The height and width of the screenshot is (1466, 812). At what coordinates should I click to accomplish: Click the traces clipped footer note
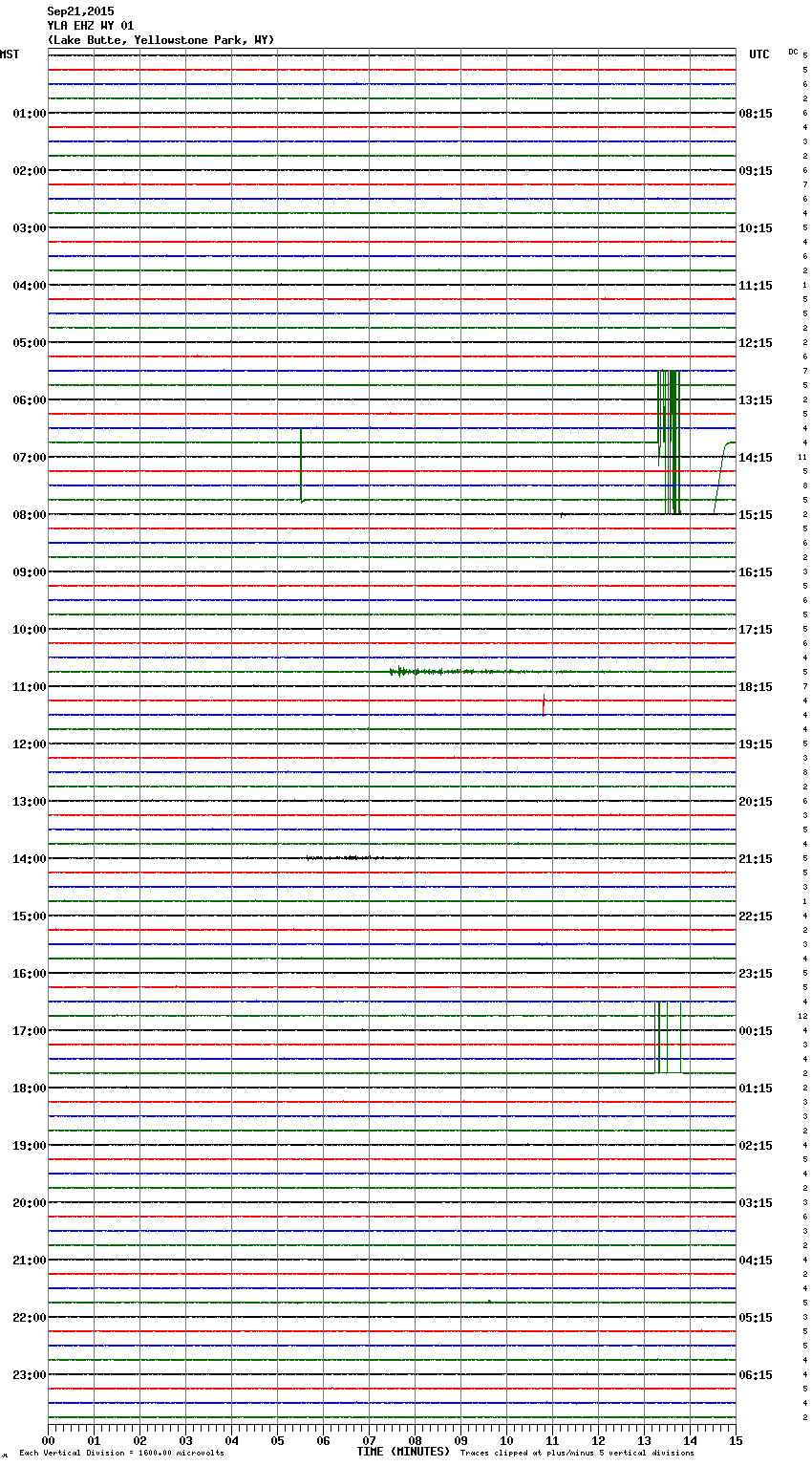577,1454
